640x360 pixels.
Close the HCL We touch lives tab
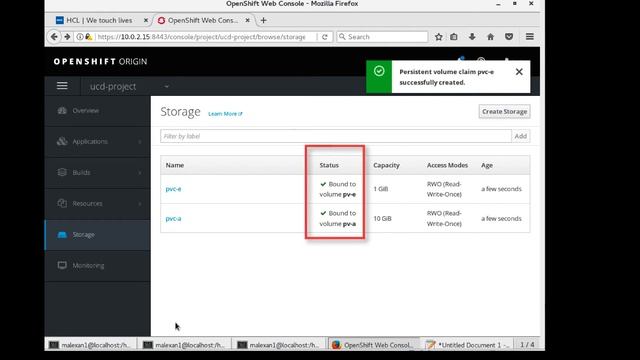tap(146, 20)
